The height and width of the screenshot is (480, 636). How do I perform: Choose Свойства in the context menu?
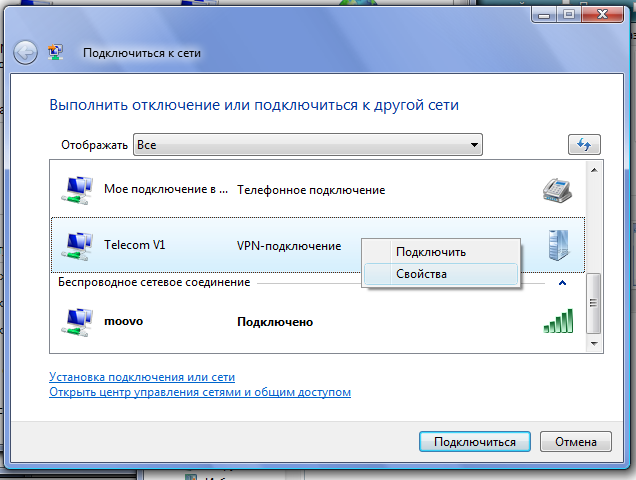(x=440, y=274)
